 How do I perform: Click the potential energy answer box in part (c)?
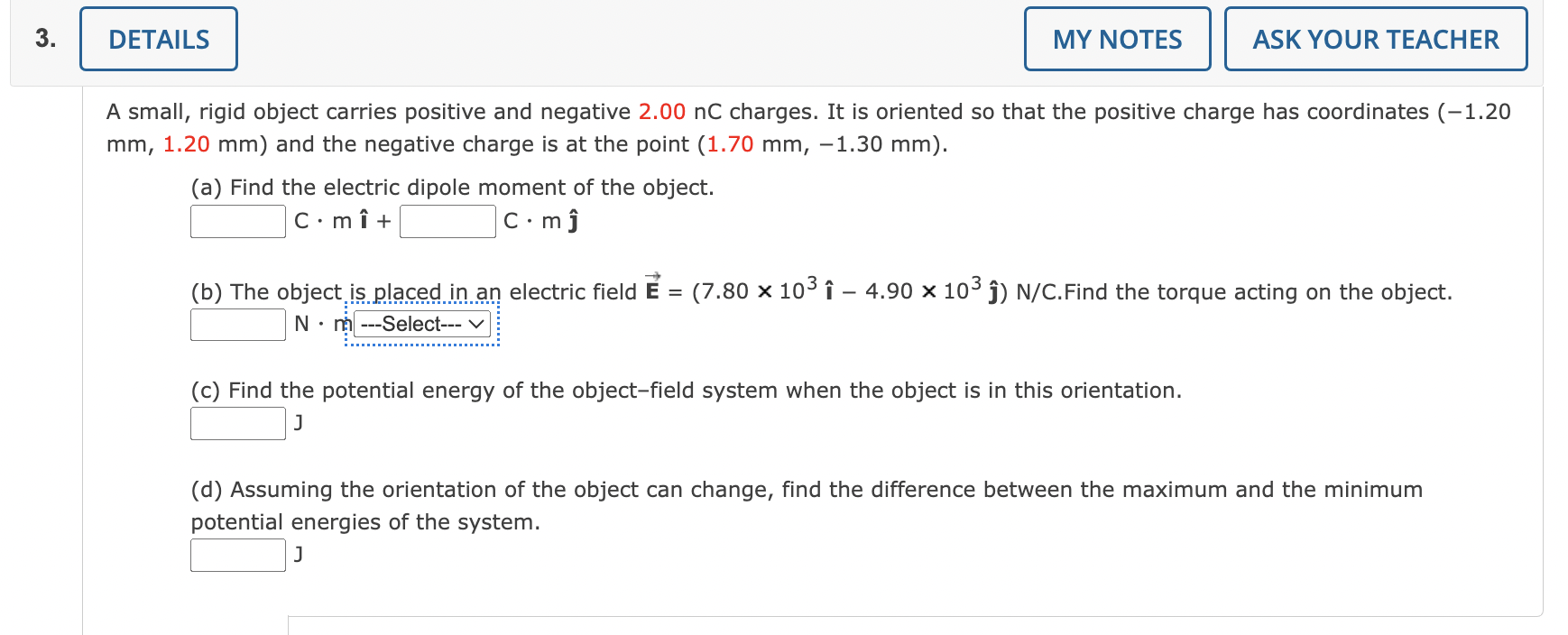(236, 423)
